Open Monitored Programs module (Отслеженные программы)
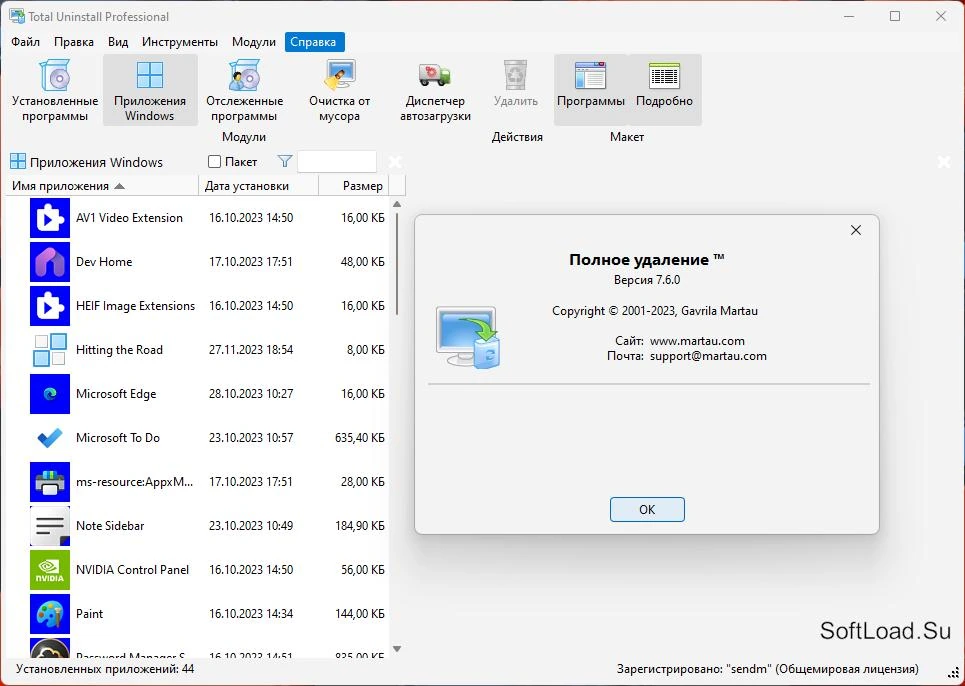This screenshot has height=686, width=965. pos(244,90)
